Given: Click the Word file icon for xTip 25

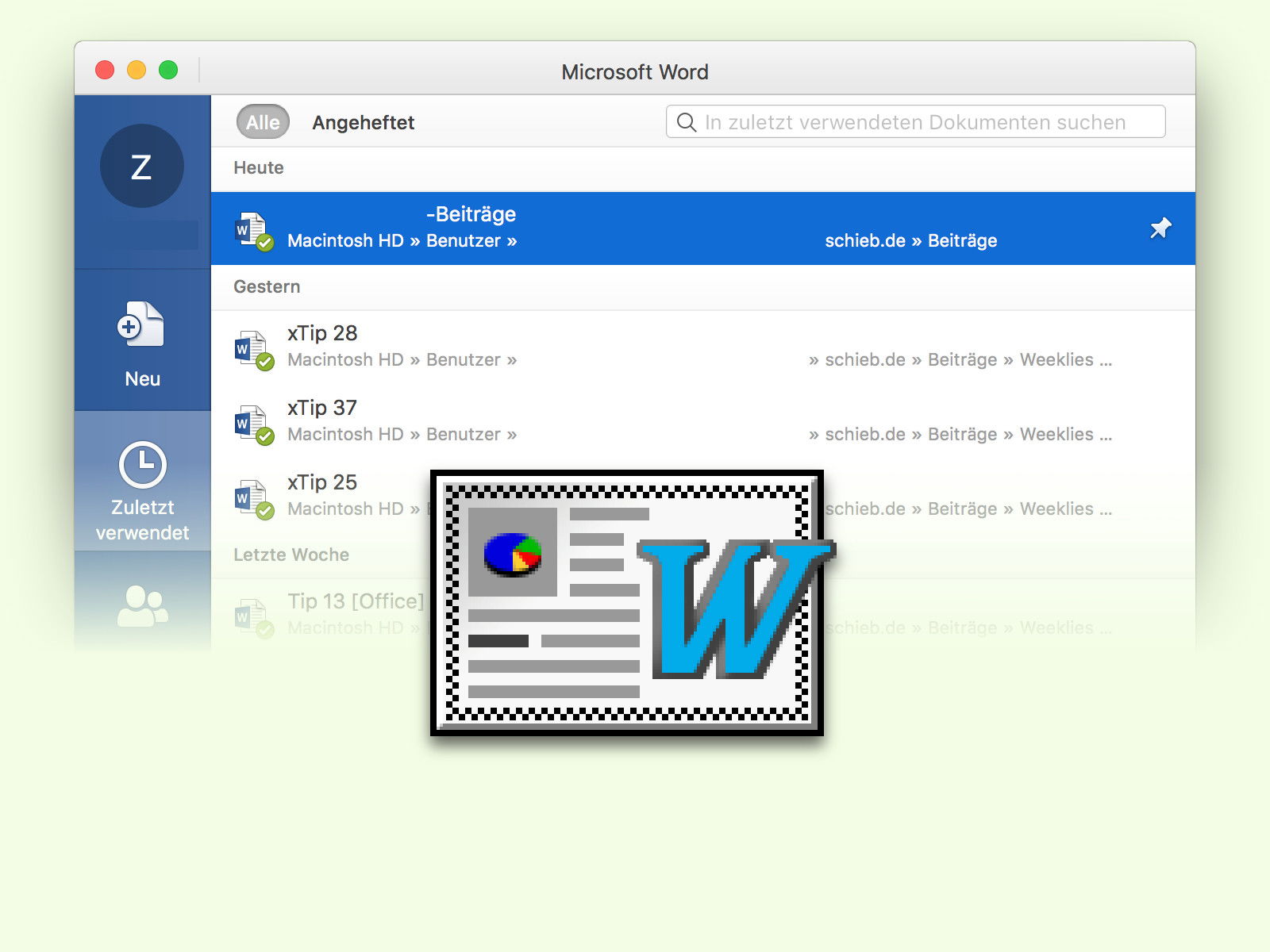Looking at the screenshot, I should tap(254, 499).
